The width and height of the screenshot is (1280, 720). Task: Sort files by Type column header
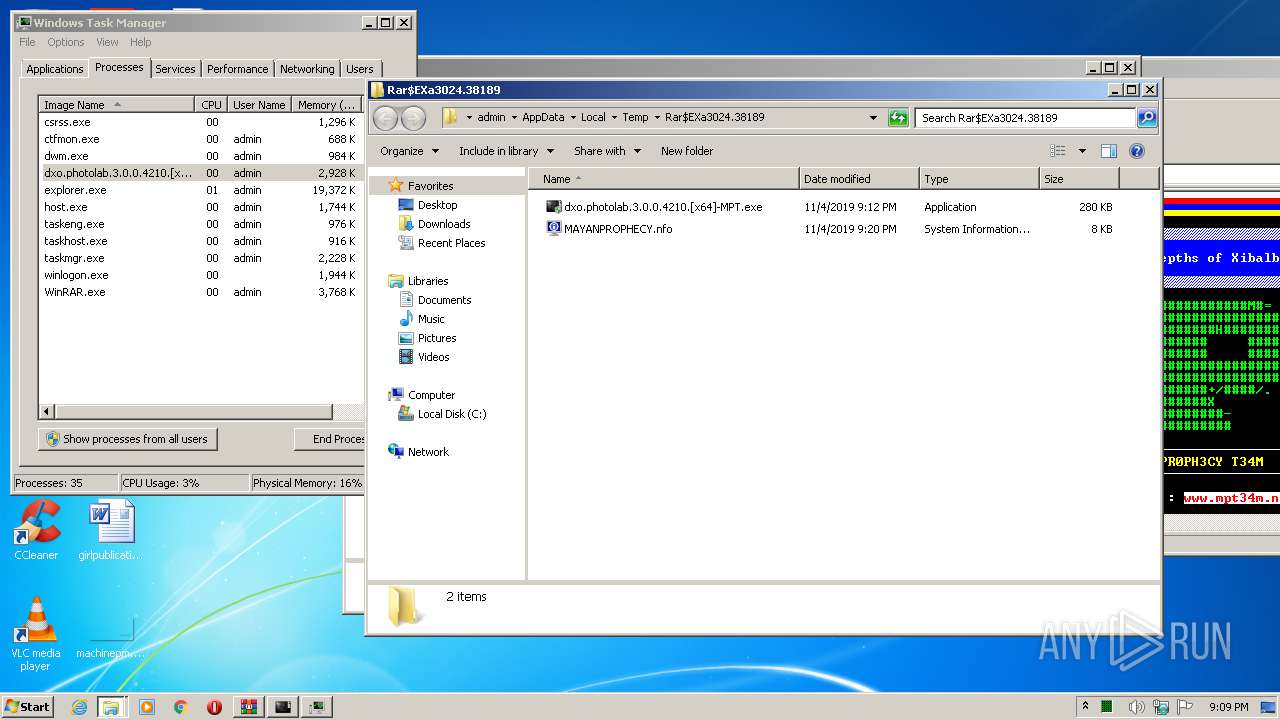(x=979, y=179)
